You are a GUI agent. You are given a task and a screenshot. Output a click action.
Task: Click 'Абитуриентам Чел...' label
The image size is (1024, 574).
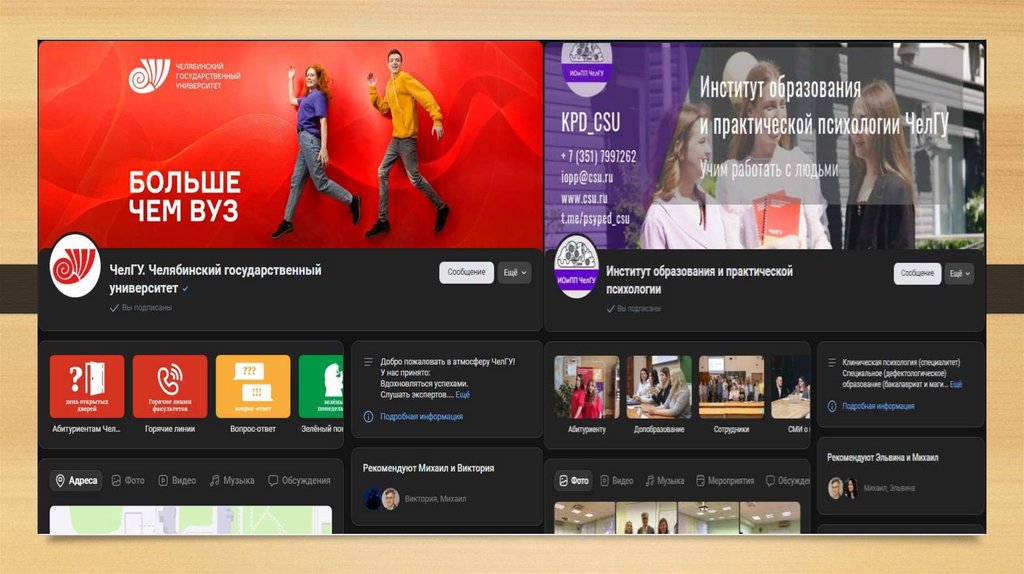86,429
